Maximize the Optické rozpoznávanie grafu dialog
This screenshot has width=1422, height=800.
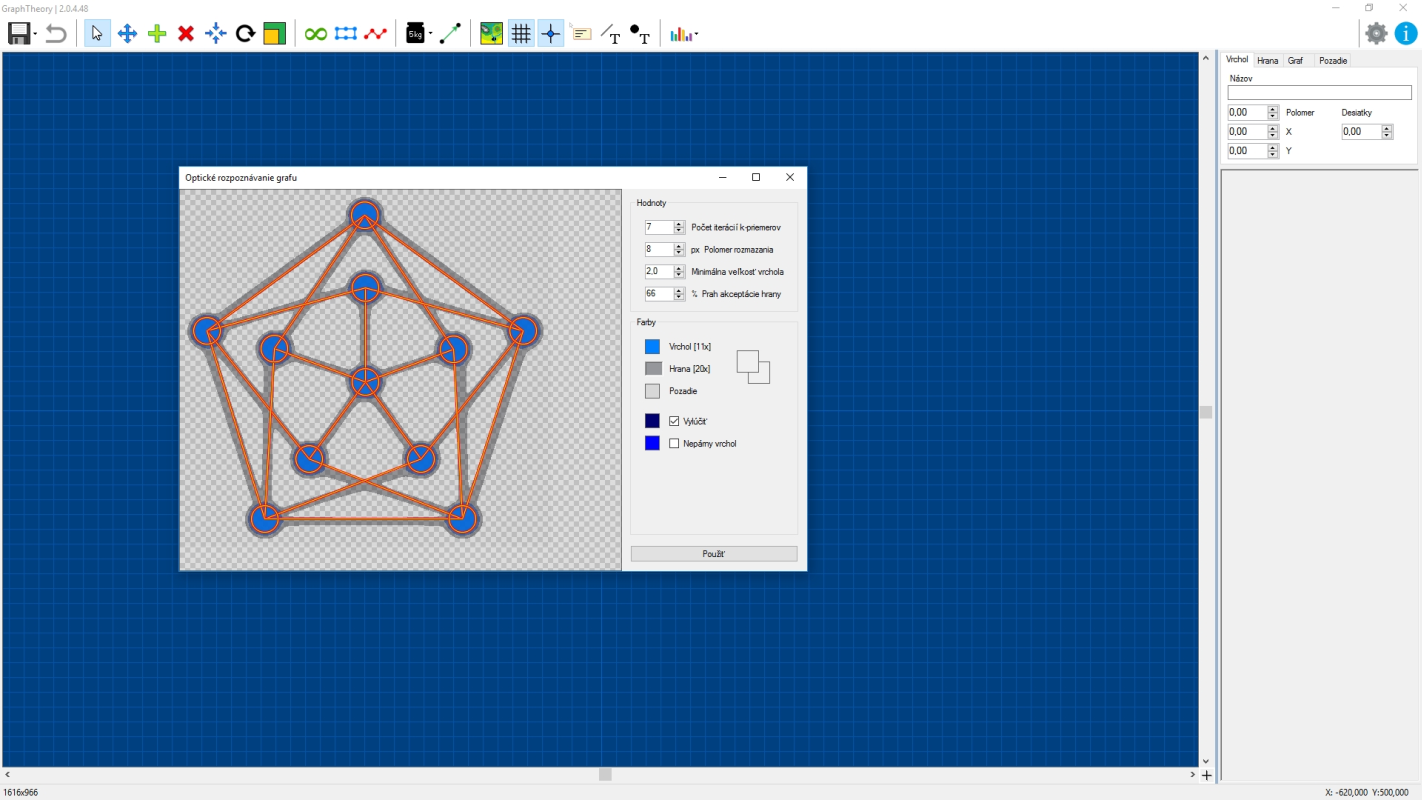[756, 177]
